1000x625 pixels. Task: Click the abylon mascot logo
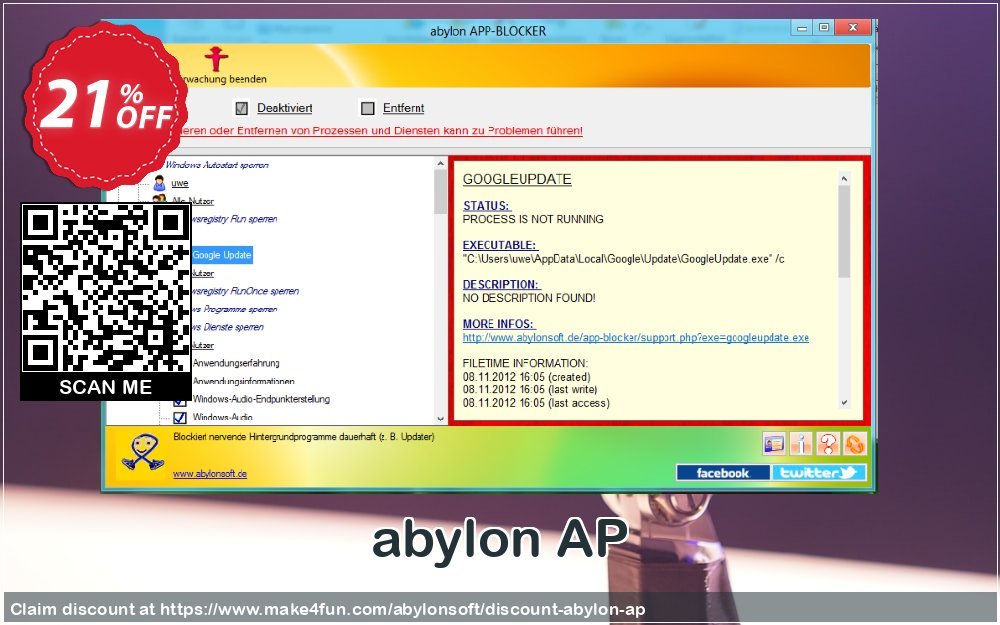click(142, 453)
